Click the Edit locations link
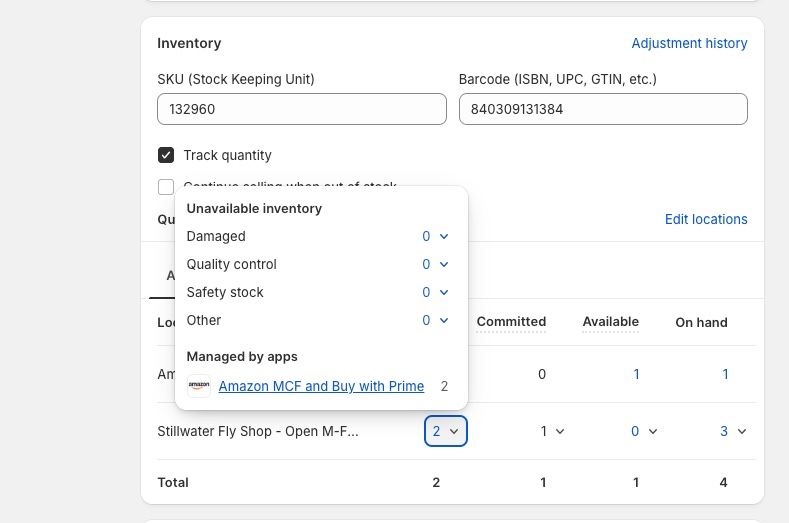Screen dimensions: 789x523 706,219
